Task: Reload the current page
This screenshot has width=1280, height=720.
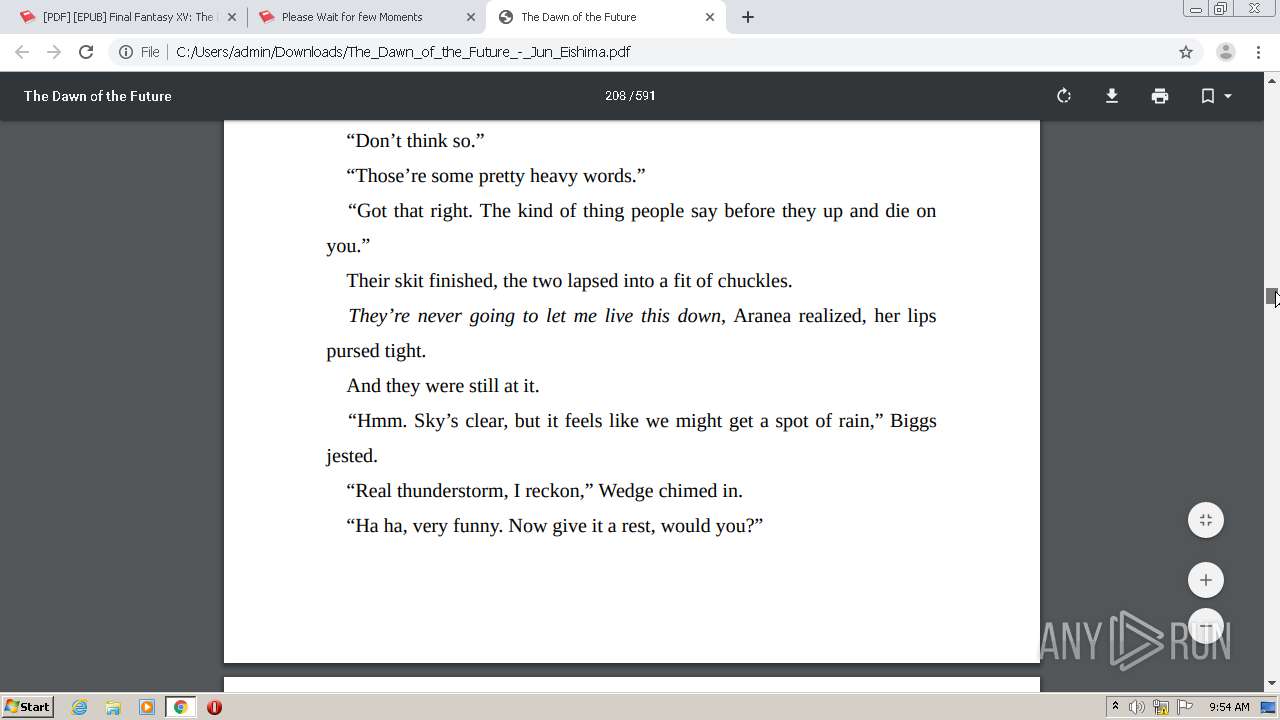Action: [86, 52]
